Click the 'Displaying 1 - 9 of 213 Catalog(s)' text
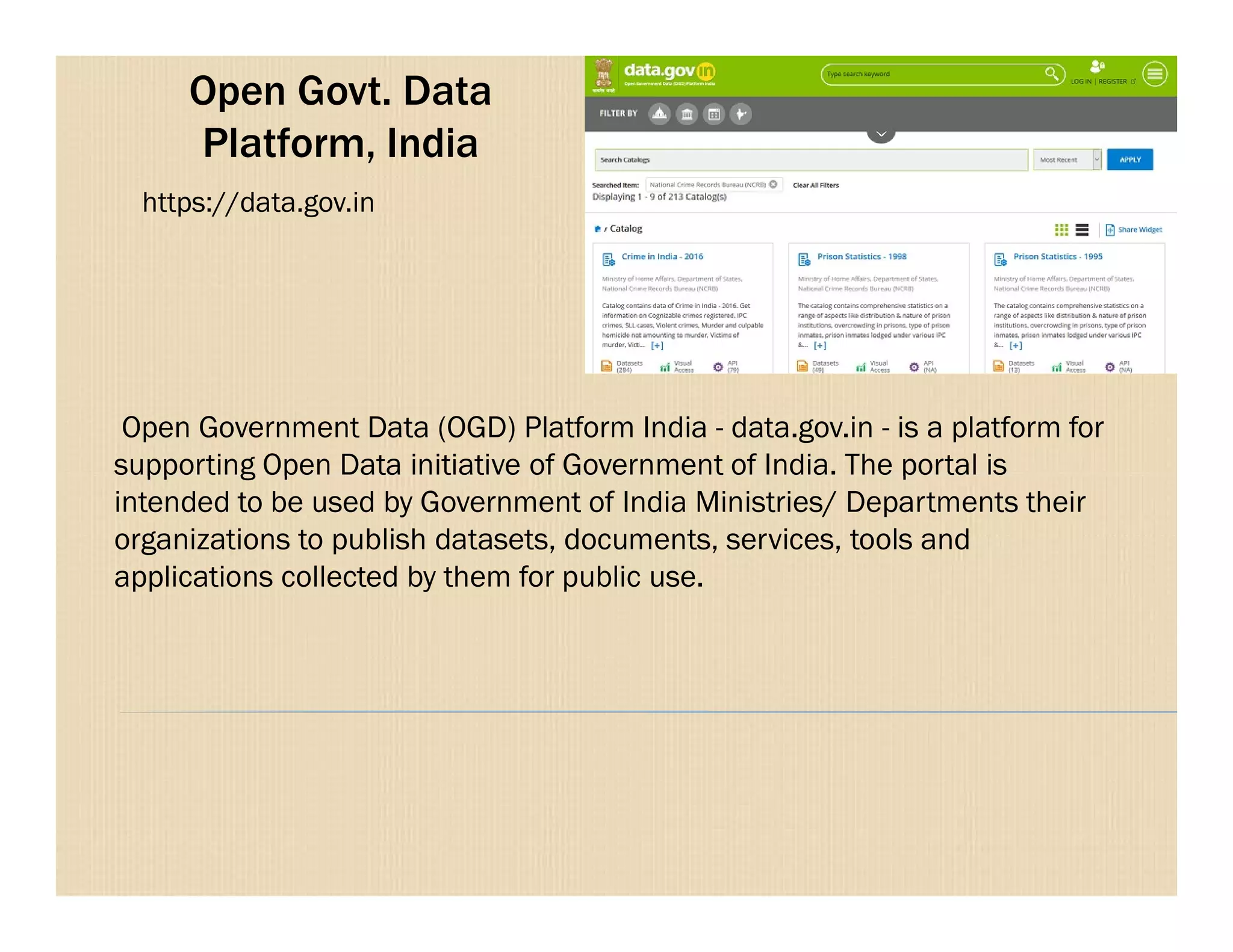This screenshot has width=1233, height=952. tap(659, 197)
